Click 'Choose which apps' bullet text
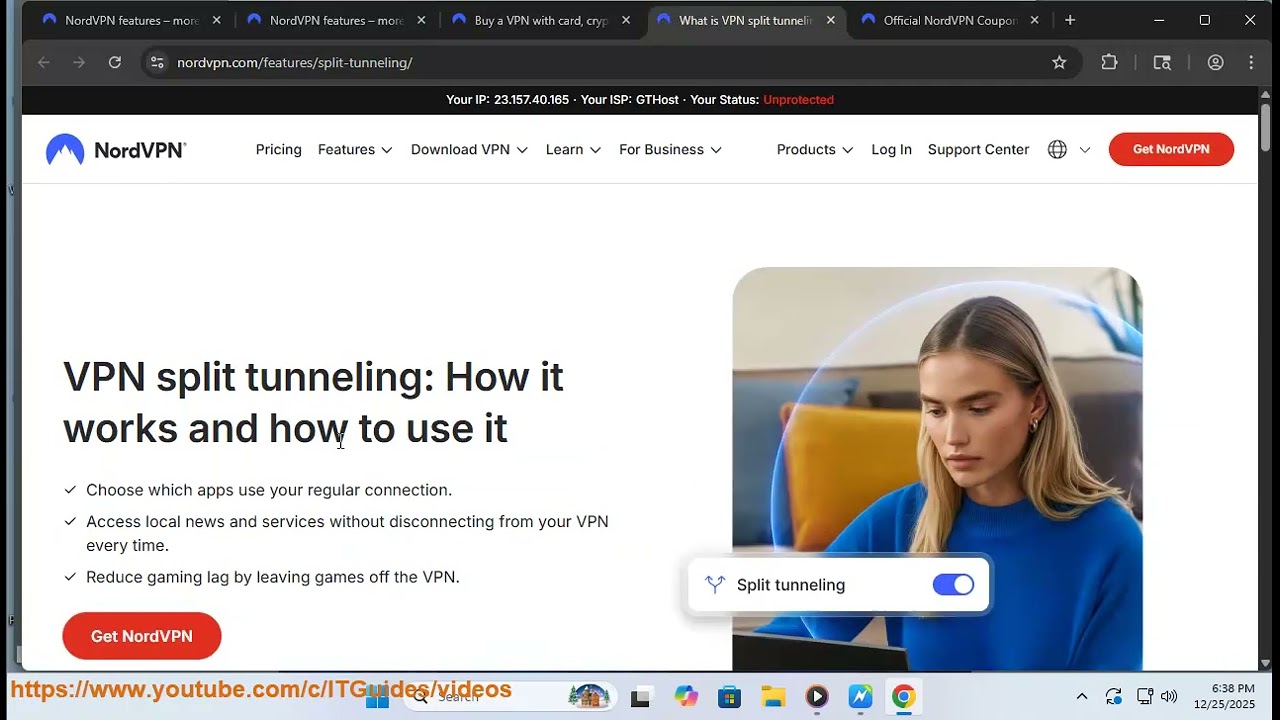Screen dimensions: 1280x720 (269, 490)
